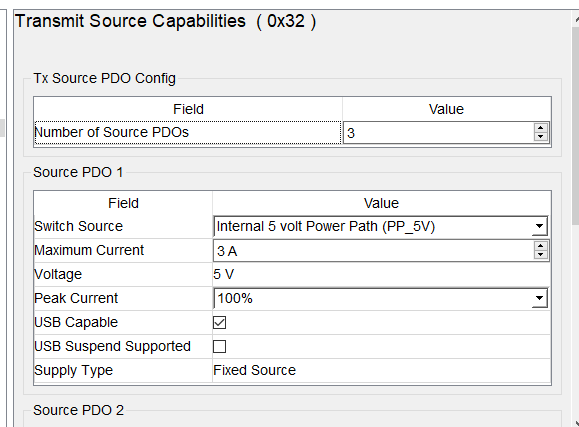Decrease the Number of Source PDOs value
Screen dimensions: 579x427
coord(541,137)
